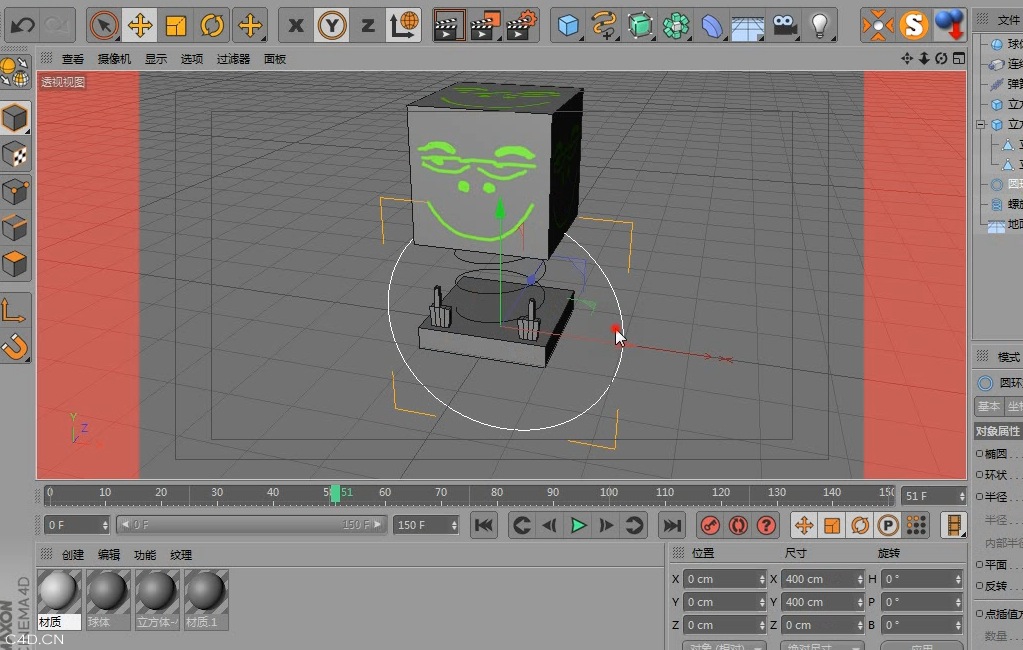
Task: Lock the Y axis
Action: pyautogui.click(x=331, y=22)
